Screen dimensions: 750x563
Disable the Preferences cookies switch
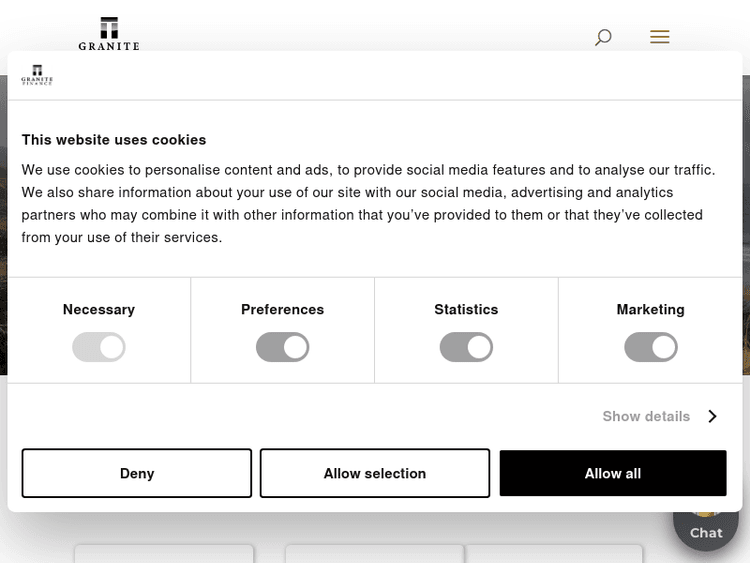283,347
